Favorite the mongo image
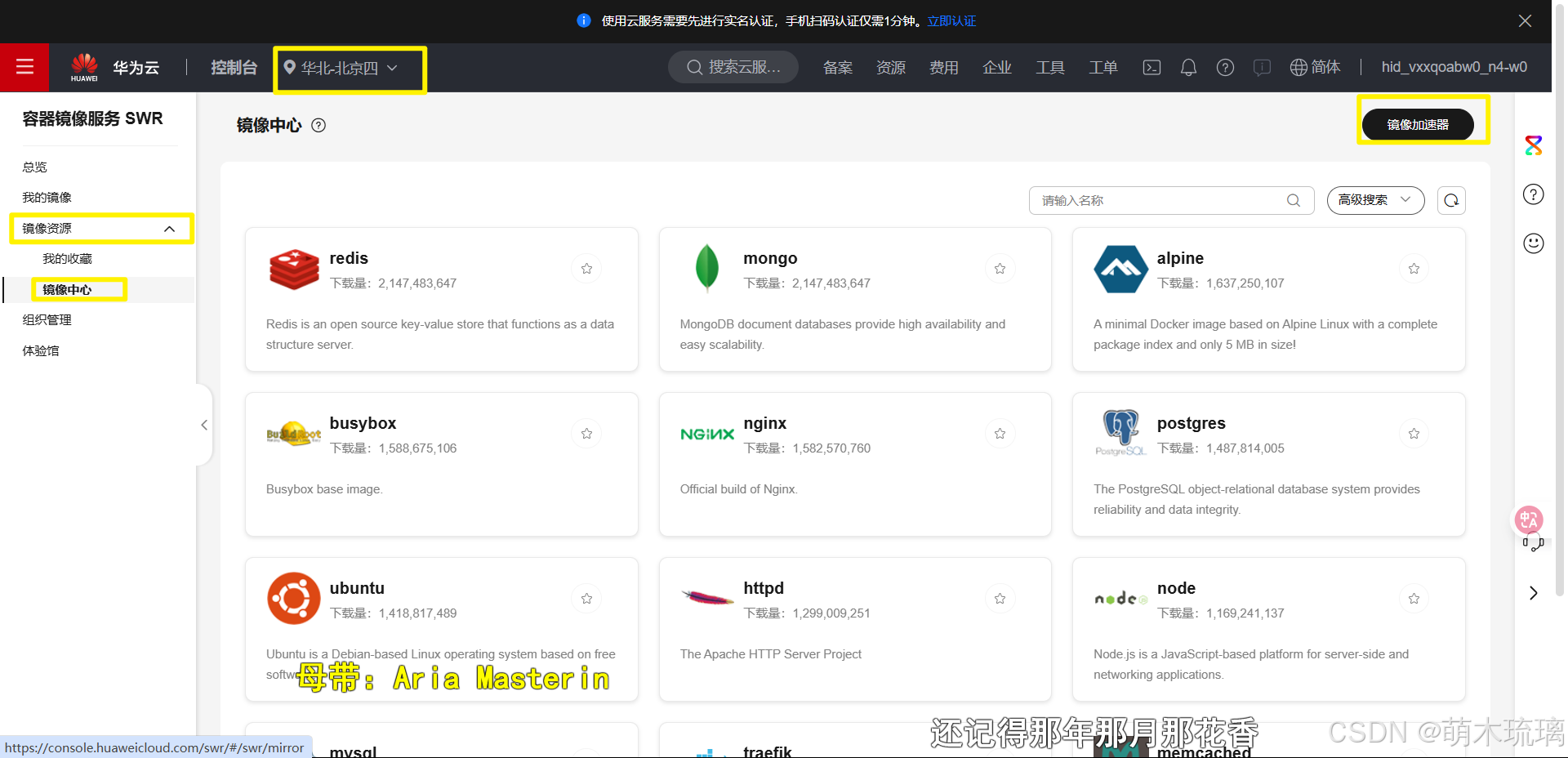The image size is (1568, 758). point(1000,269)
